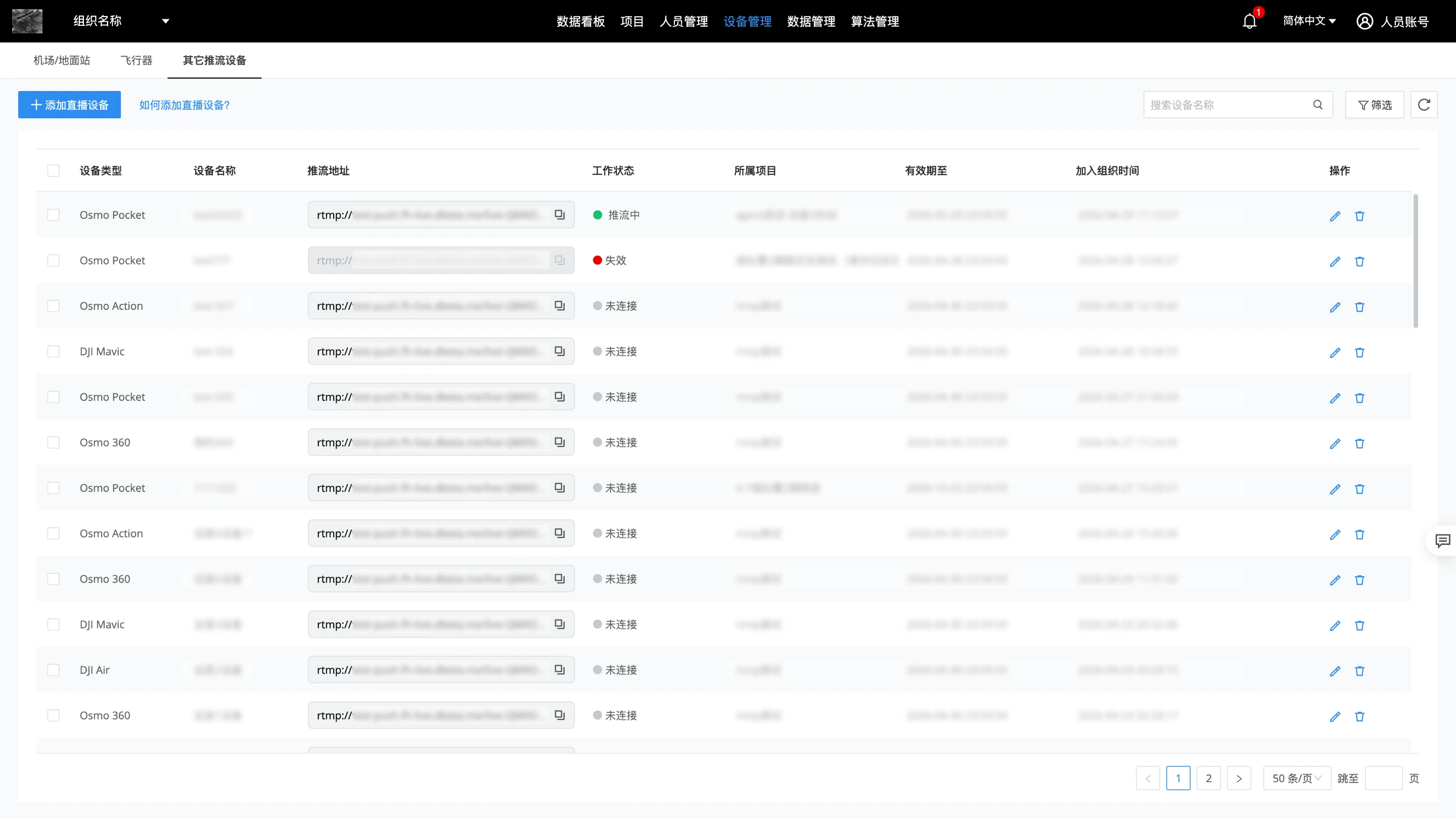Refresh the device list
The image size is (1456, 819).
click(x=1424, y=105)
